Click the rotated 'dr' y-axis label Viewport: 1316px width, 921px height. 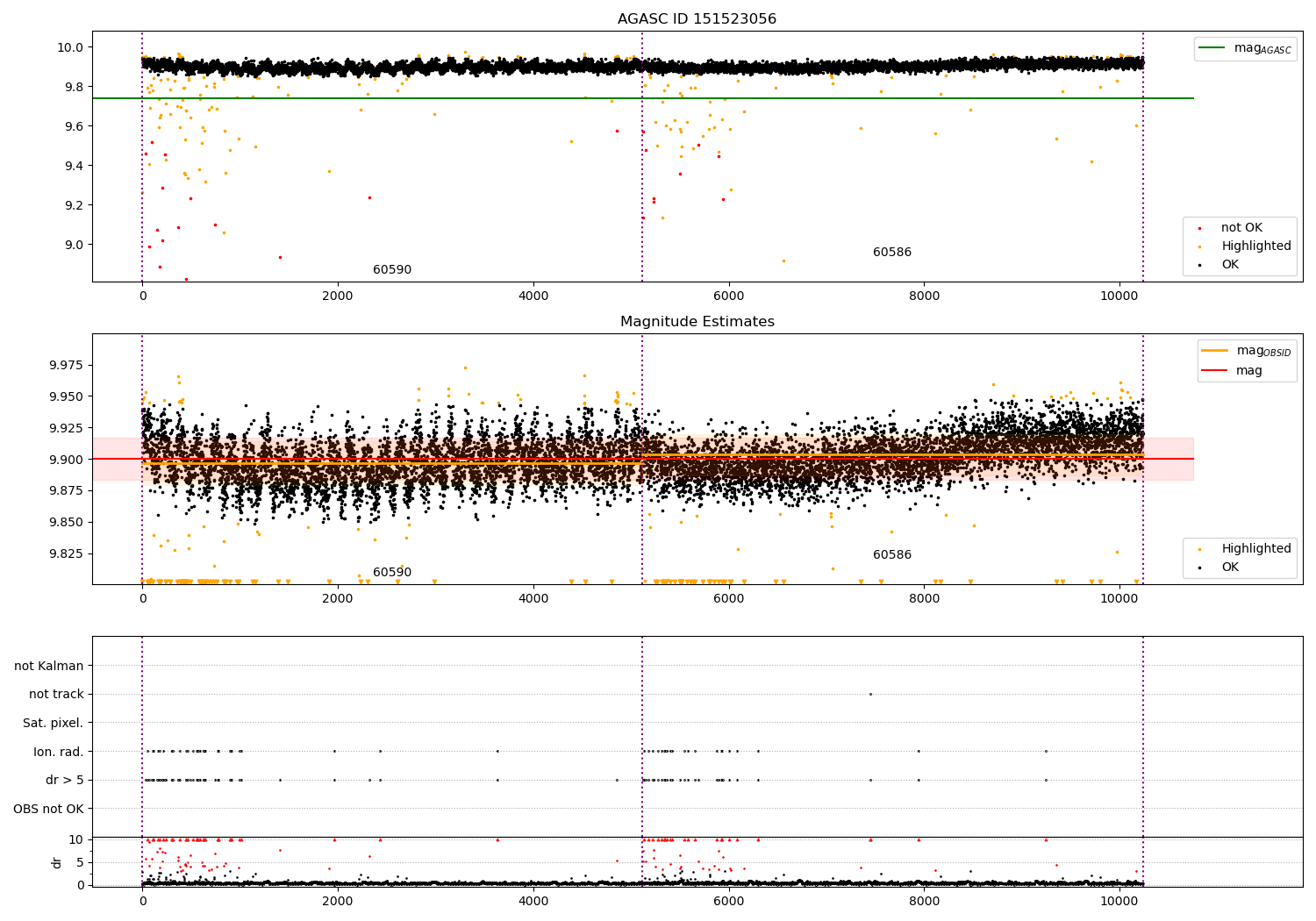[57, 862]
